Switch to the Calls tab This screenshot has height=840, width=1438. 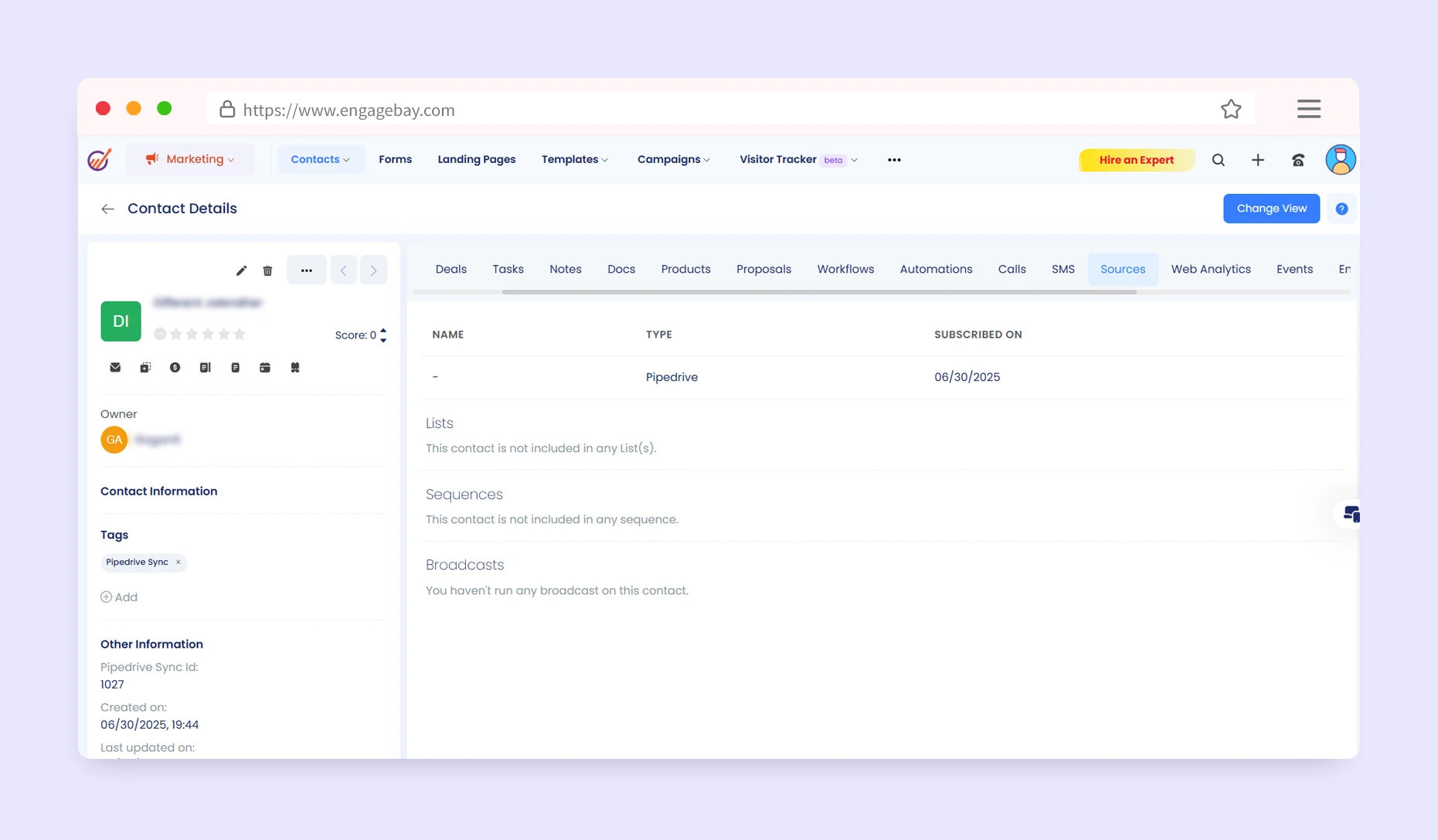(x=1012, y=269)
